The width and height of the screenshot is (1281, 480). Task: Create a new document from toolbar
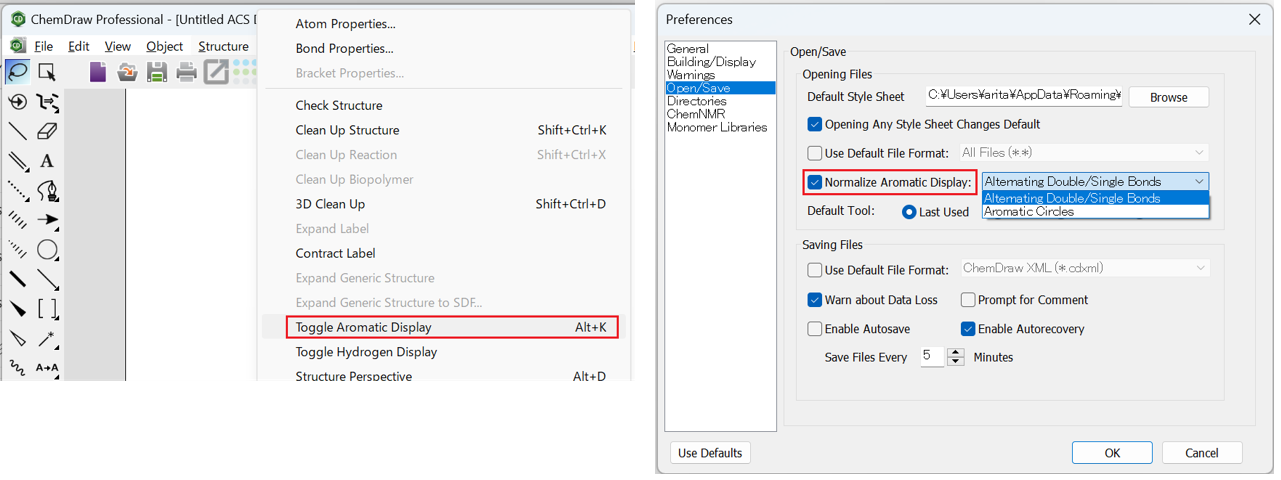click(97, 71)
